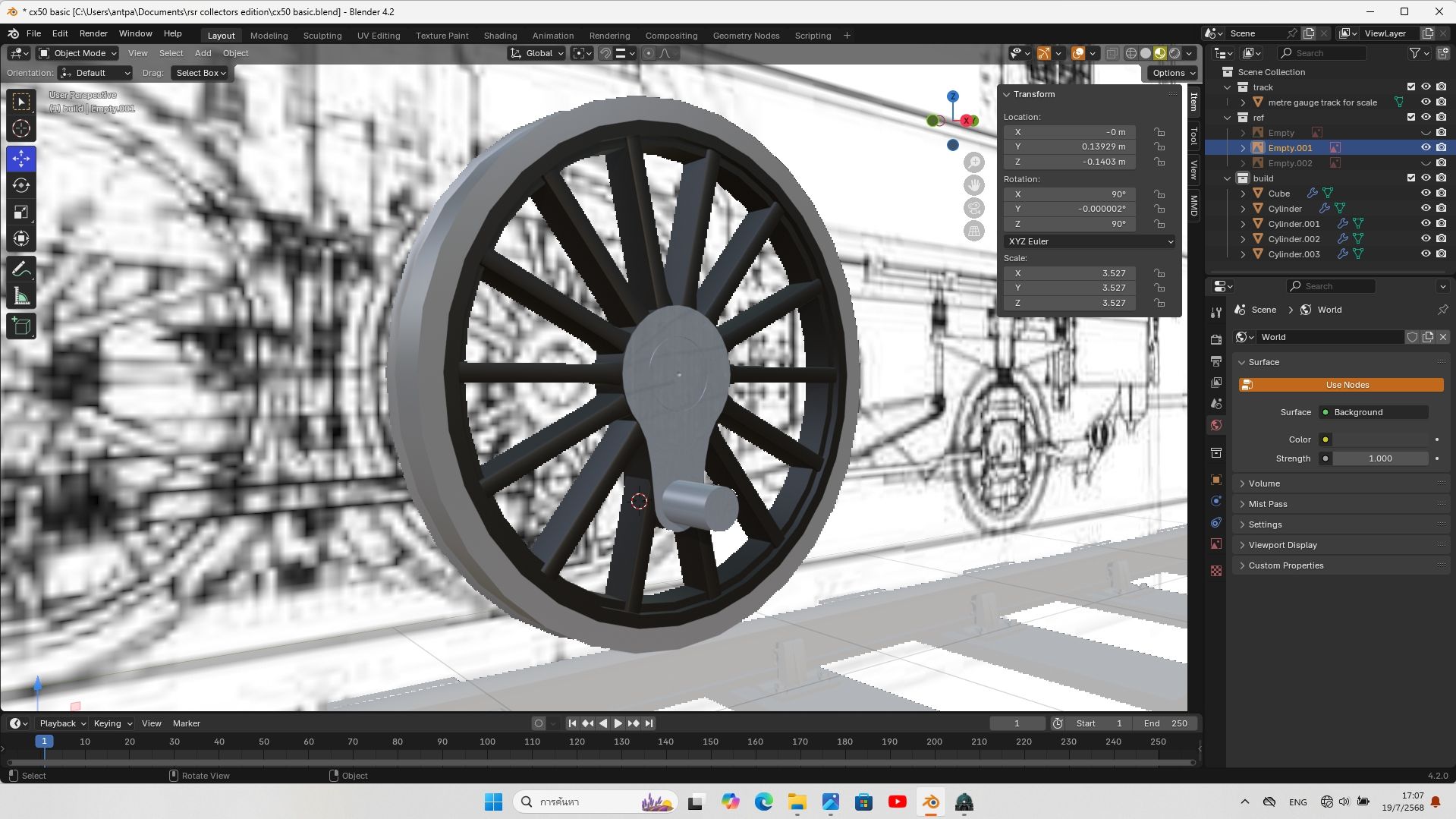Open the Physics properties tab icon
Screen dimensions: 1456x819
[x=1216, y=501]
